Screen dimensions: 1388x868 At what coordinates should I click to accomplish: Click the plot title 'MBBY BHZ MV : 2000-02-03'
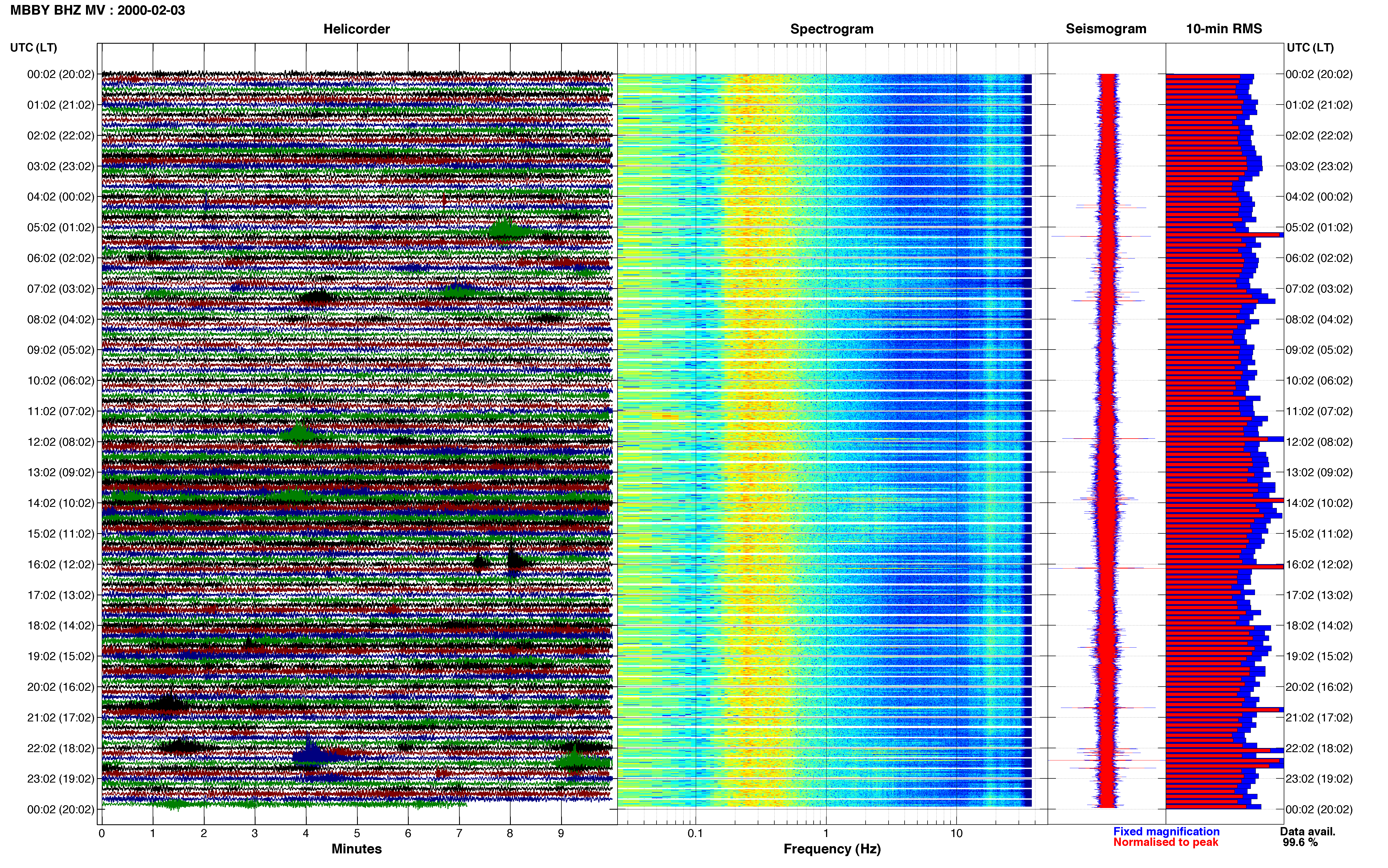[98, 10]
